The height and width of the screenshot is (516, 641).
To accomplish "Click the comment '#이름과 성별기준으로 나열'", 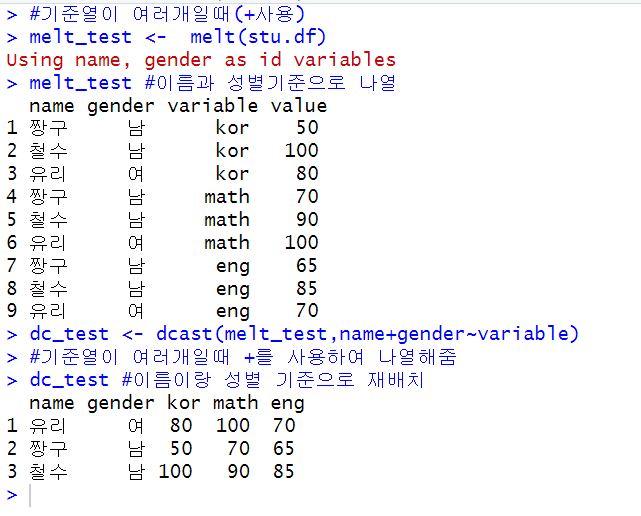I will coord(270,83).
